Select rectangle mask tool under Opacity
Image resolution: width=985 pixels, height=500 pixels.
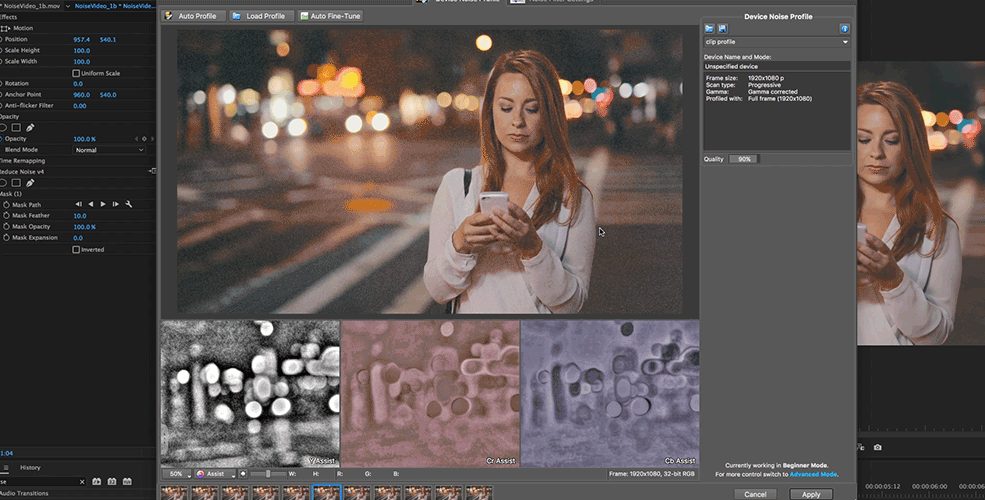pyautogui.click(x=16, y=128)
